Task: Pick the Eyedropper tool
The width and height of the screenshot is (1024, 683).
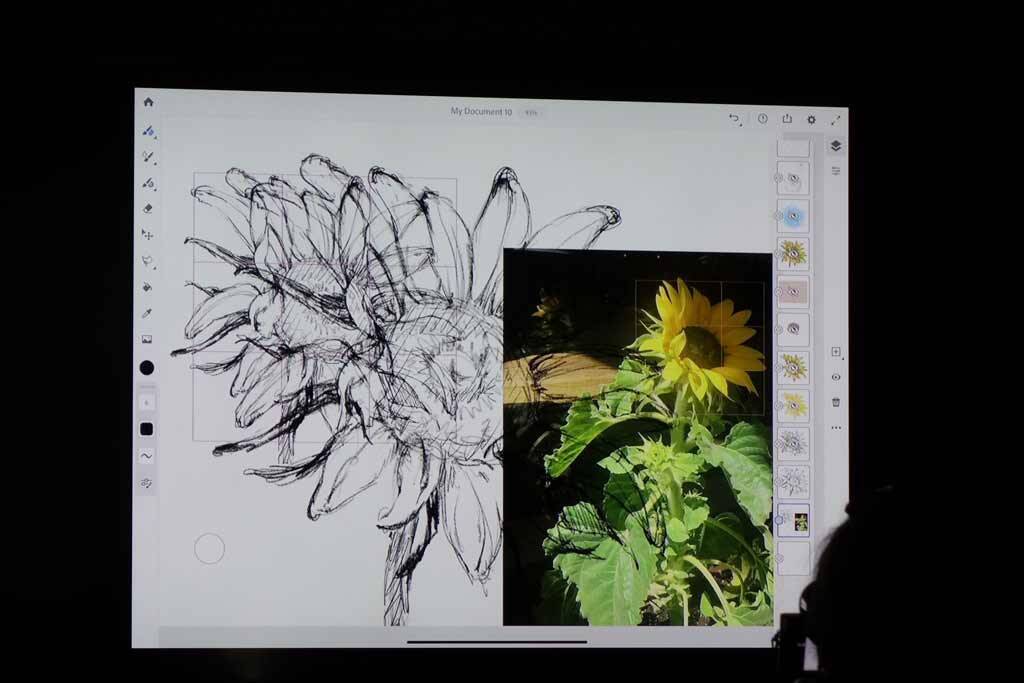Action: (x=148, y=313)
